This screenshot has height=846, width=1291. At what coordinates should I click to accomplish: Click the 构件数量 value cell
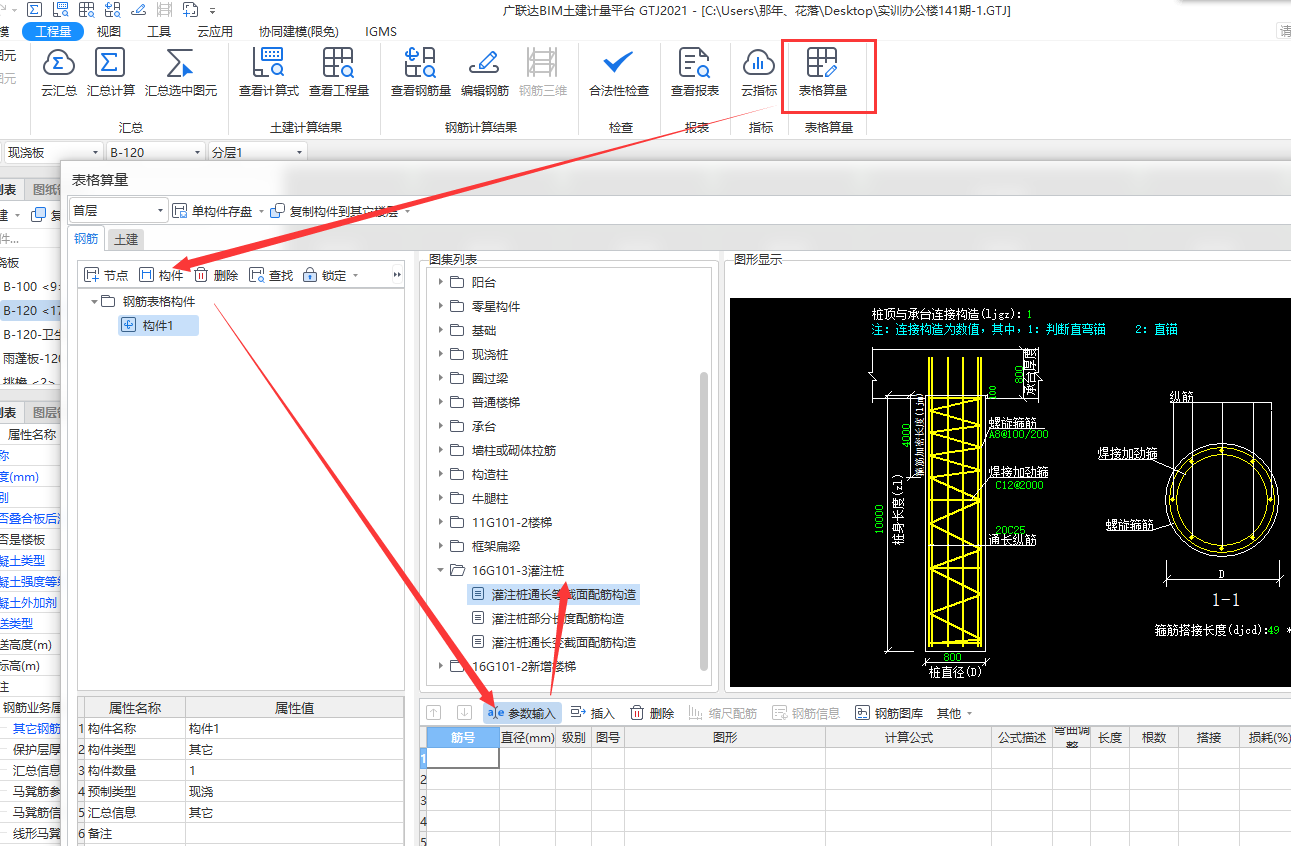[x=294, y=771]
